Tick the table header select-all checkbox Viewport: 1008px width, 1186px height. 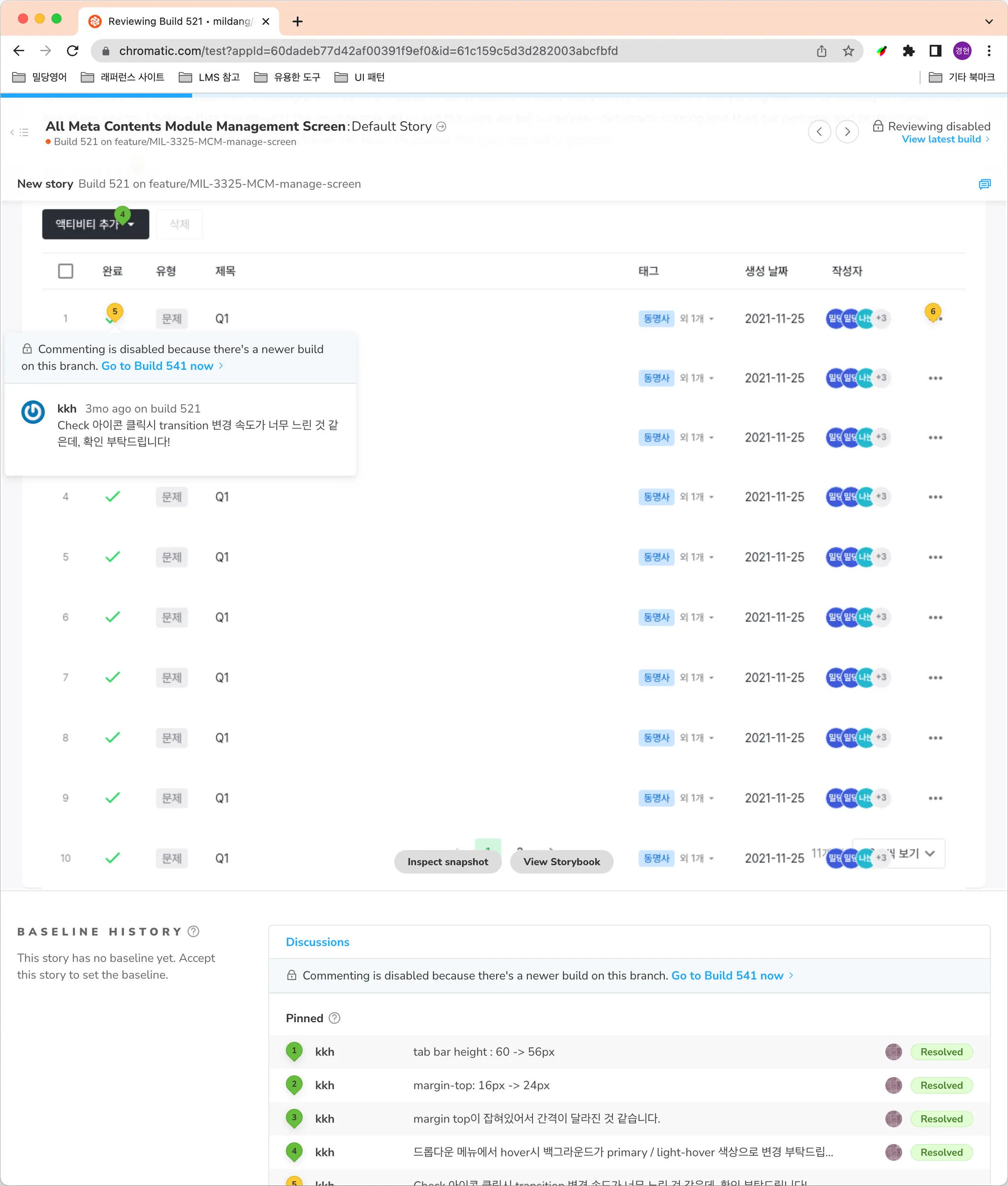[66, 271]
